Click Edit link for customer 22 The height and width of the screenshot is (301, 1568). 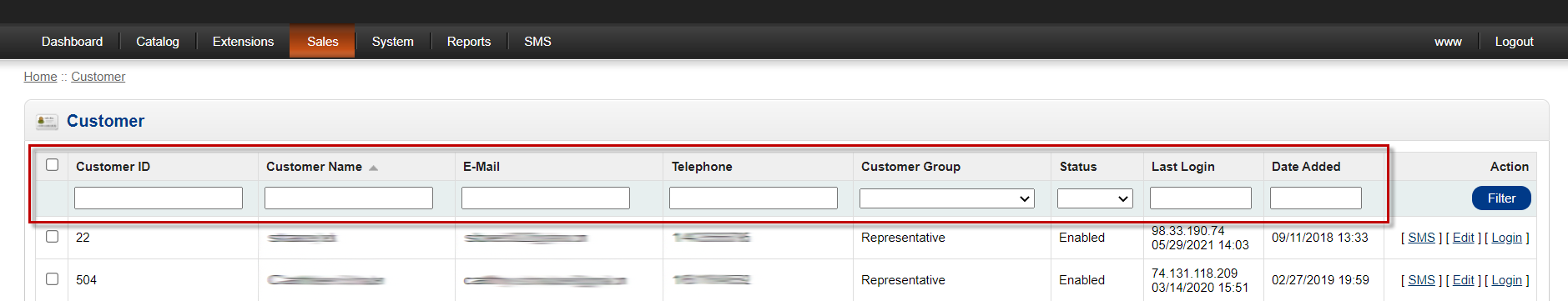(x=1463, y=238)
